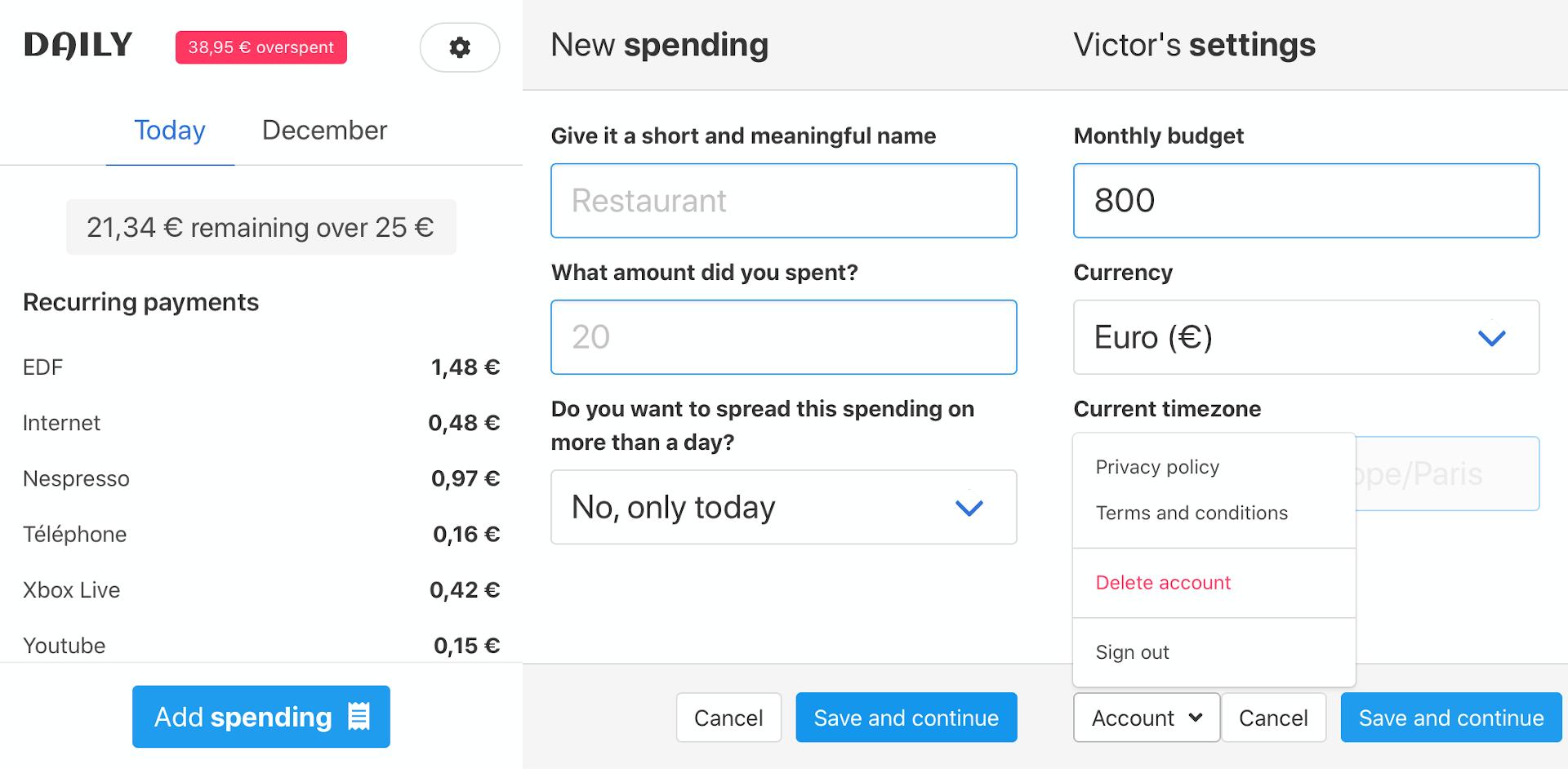
Task: Edit the Monthly budget field
Action: pyautogui.click(x=1306, y=201)
